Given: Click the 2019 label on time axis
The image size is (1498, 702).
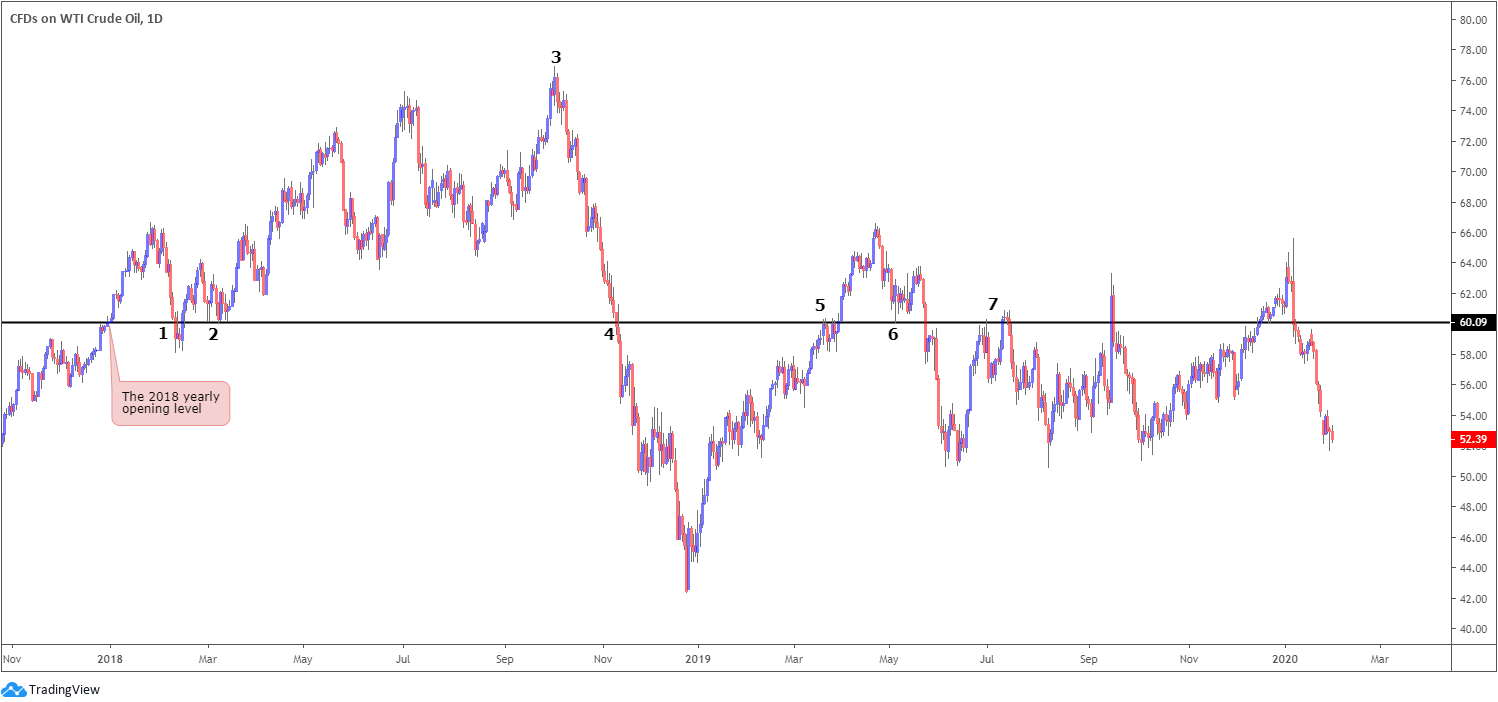Looking at the screenshot, I should pos(699,660).
